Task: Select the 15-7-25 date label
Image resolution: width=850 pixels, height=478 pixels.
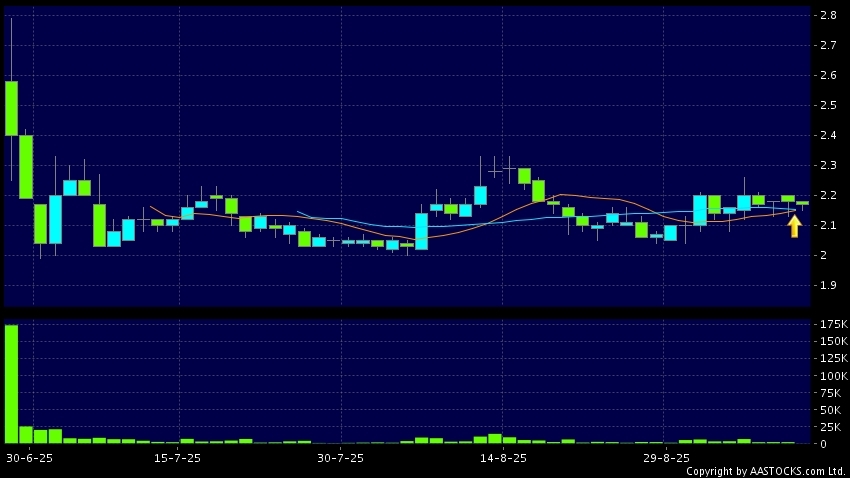Action: tap(176, 458)
